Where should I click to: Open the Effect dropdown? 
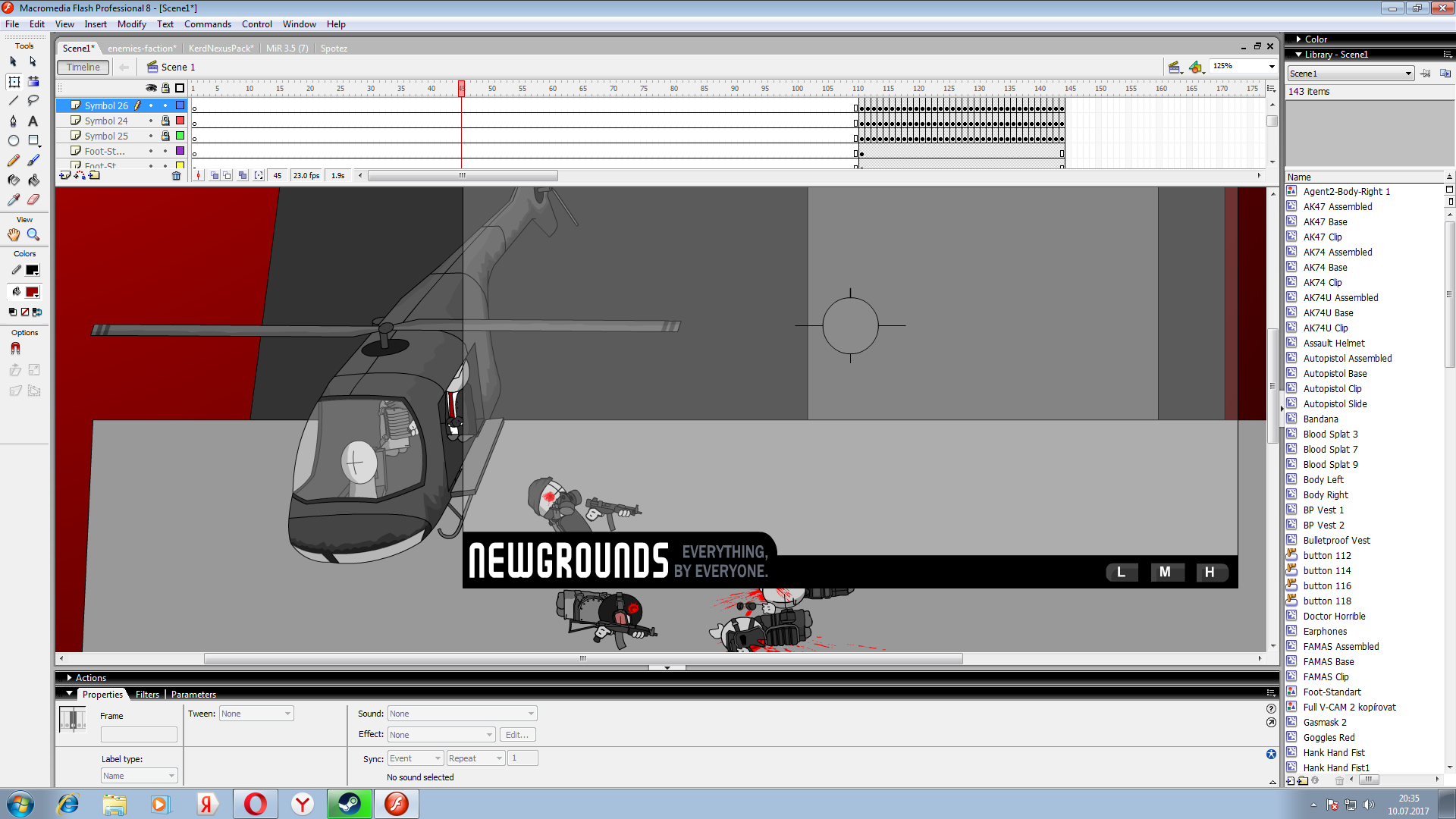(441, 735)
